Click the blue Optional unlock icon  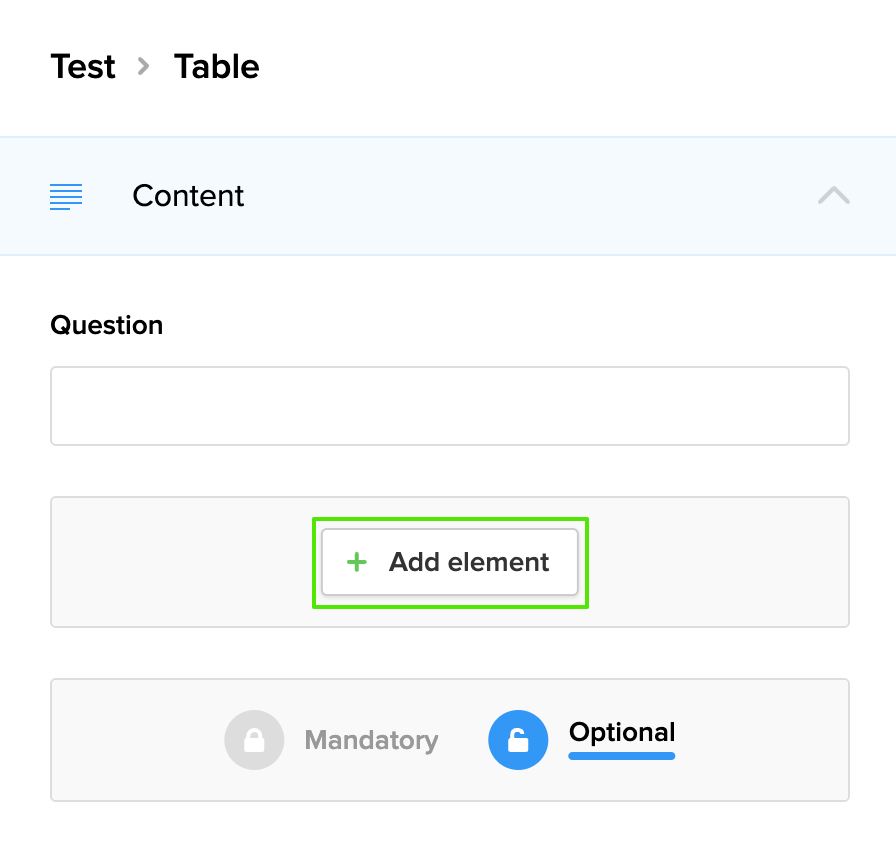(x=518, y=740)
